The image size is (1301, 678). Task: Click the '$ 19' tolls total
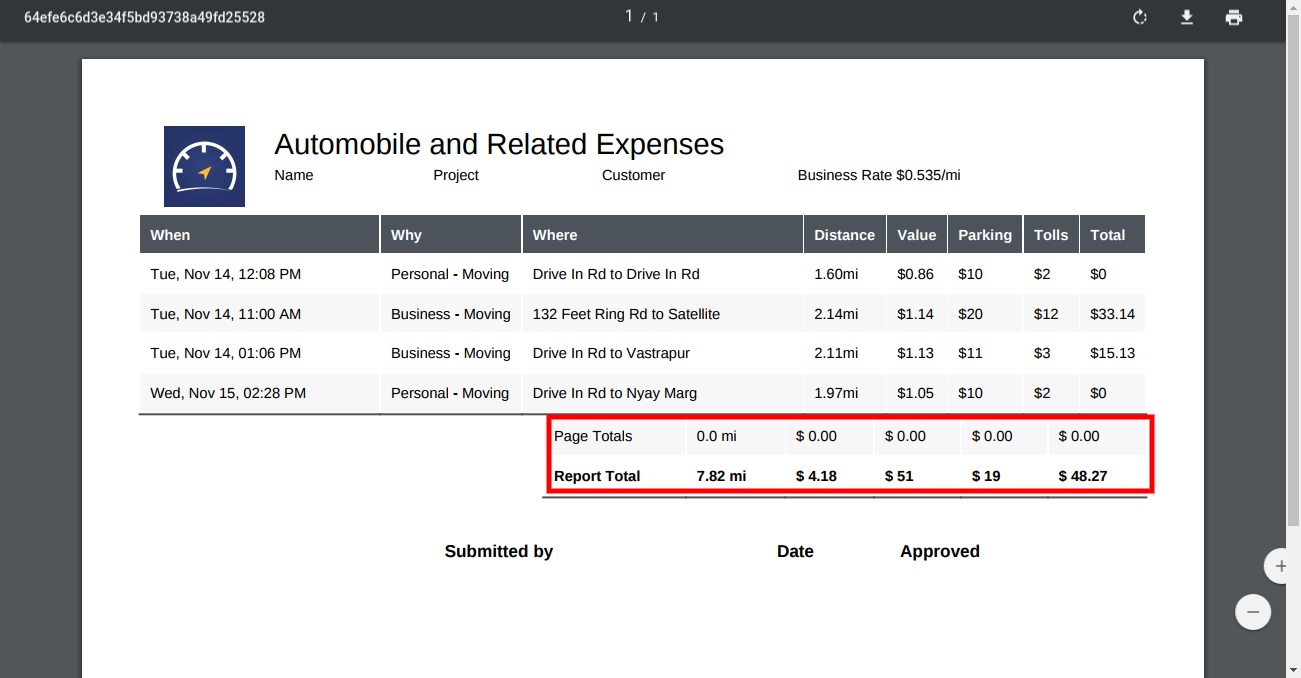986,476
